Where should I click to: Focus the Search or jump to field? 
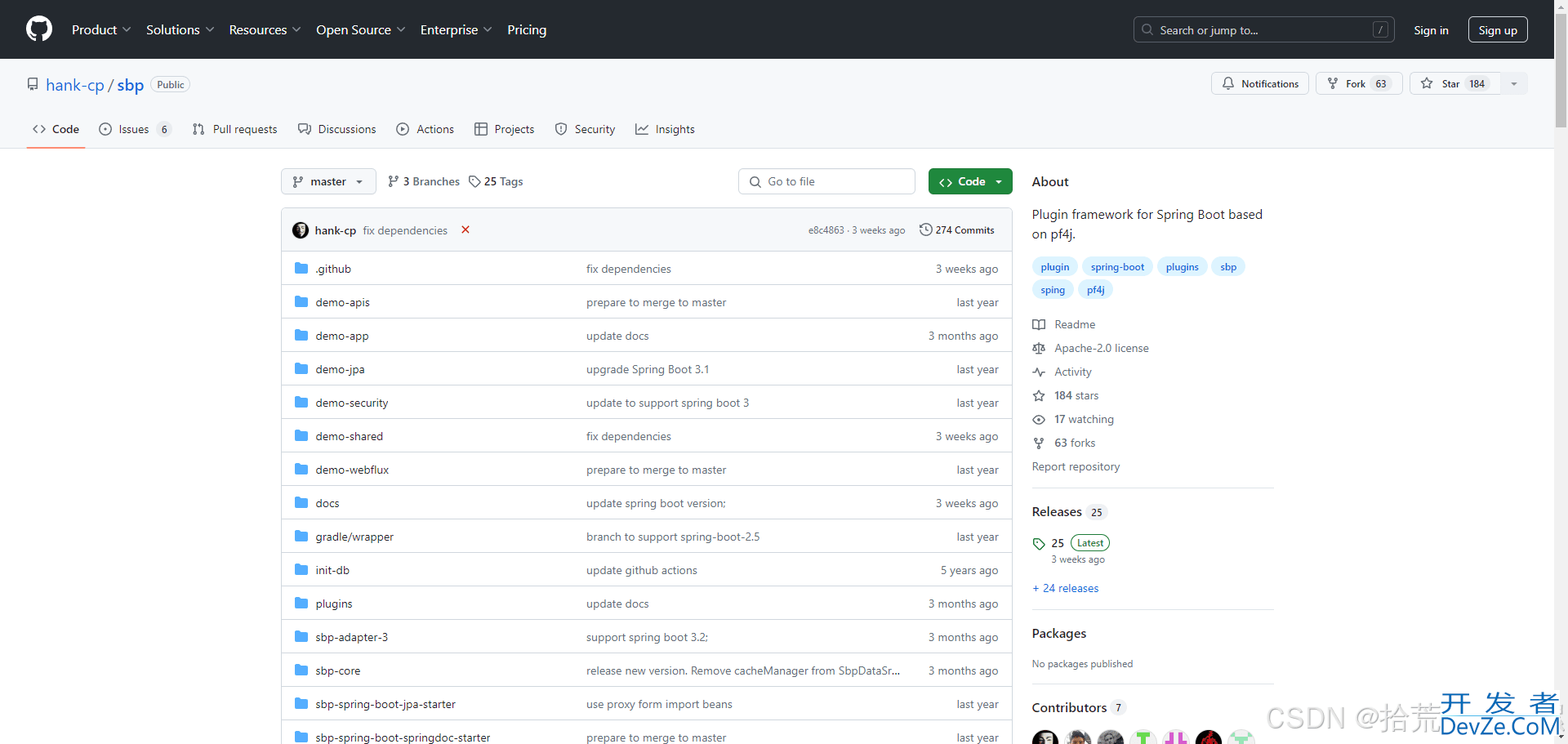[1264, 29]
